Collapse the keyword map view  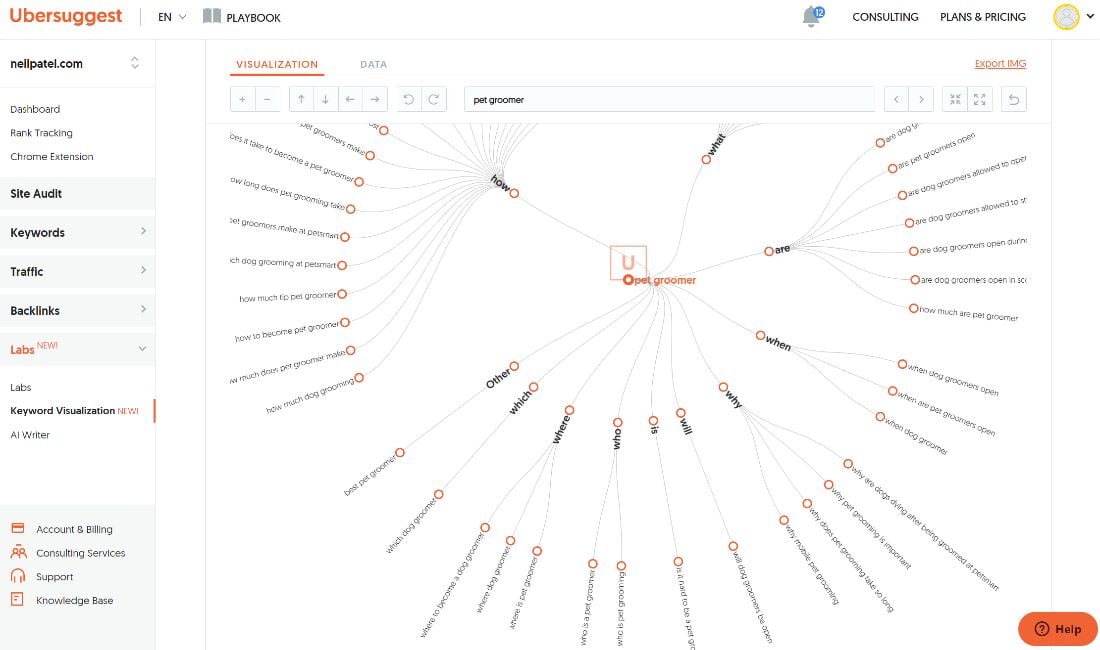(954, 99)
